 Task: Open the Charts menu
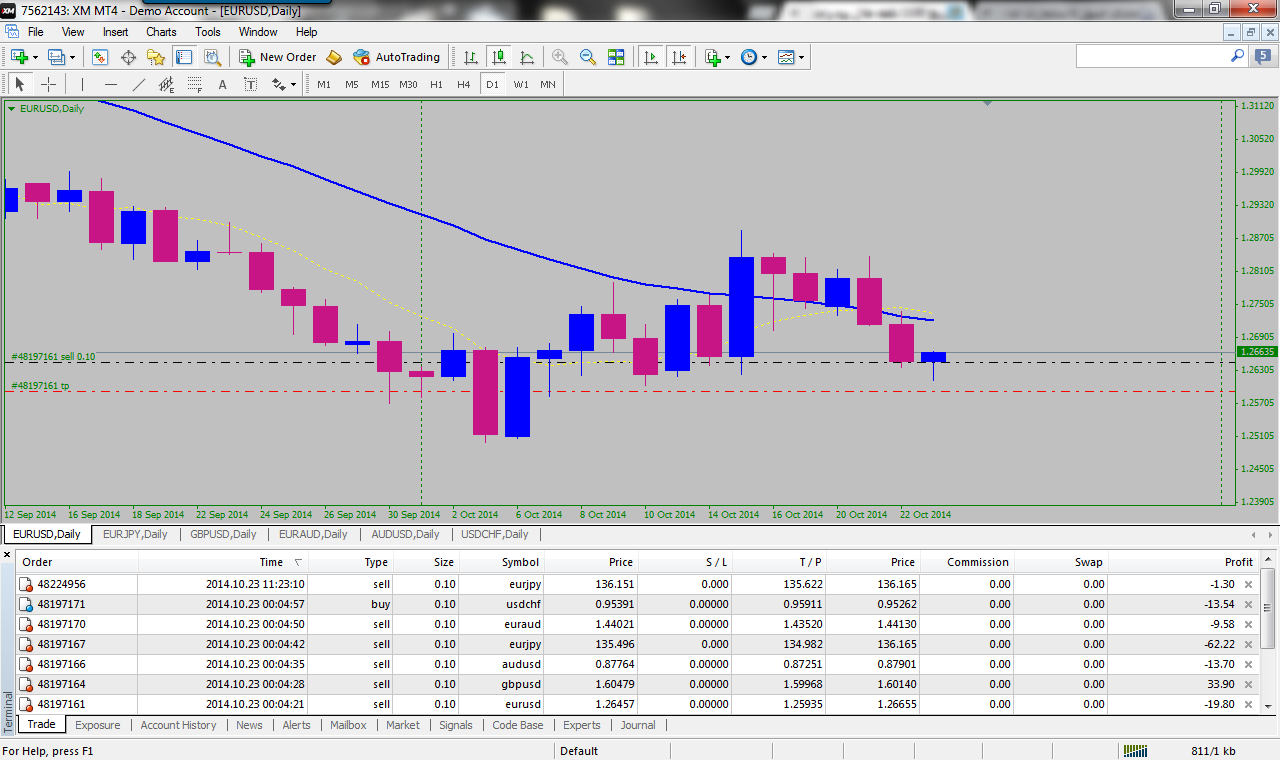click(161, 32)
